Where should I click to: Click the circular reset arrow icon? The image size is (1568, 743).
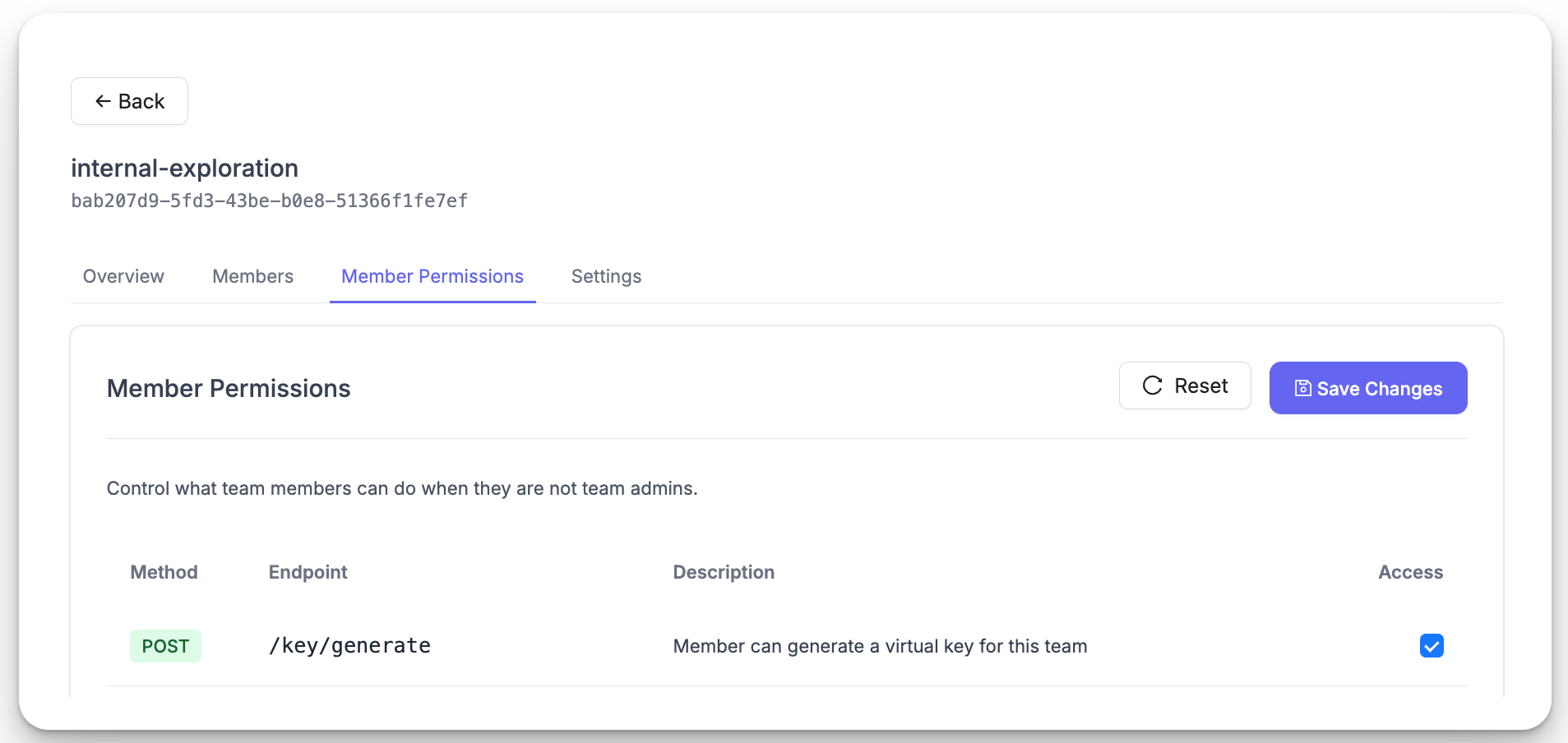tap(1152, 385)
